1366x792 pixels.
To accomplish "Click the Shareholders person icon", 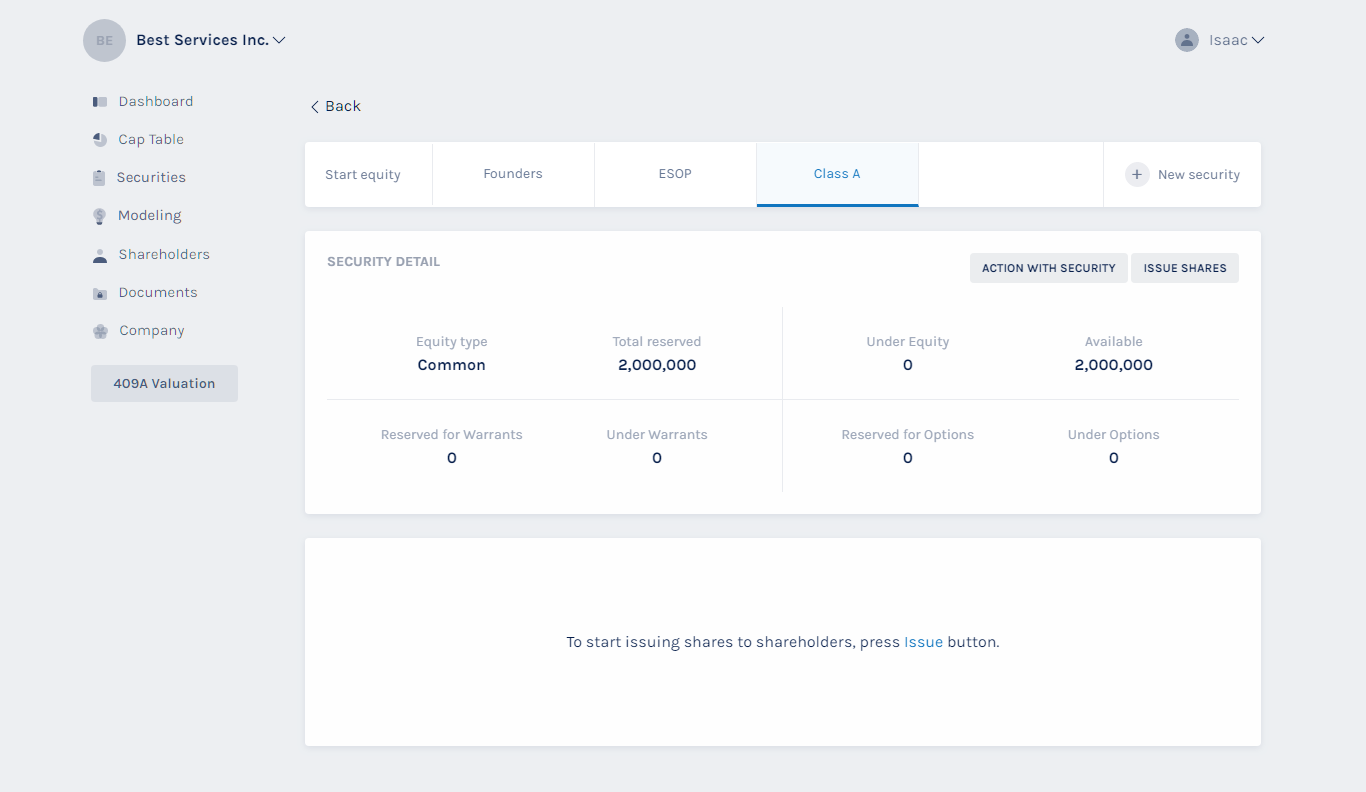I will tap(100, 255).
